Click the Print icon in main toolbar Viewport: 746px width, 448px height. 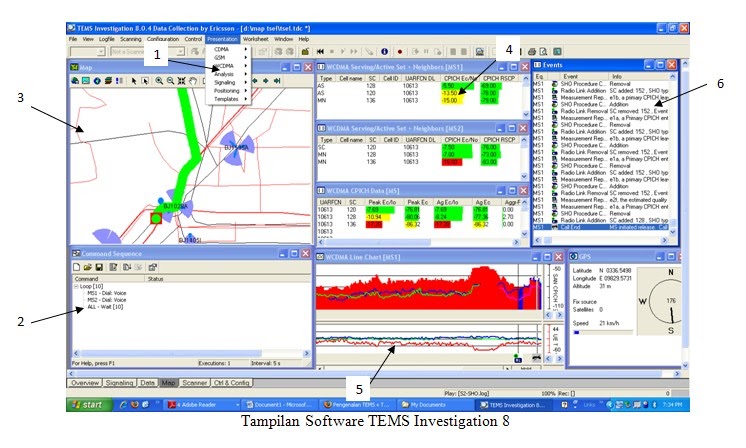point(532,51)
